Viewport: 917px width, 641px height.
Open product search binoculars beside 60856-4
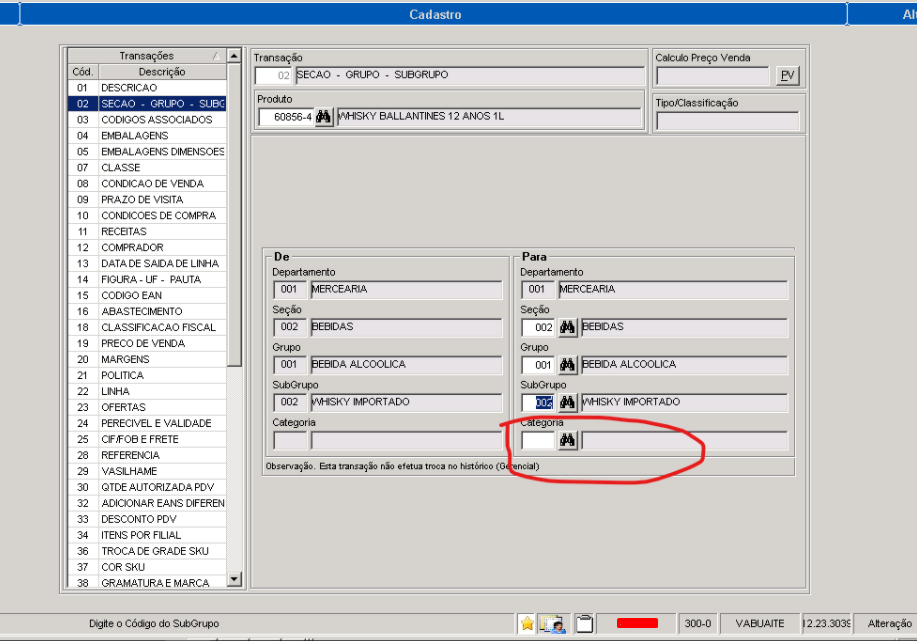tap(323, 117)
